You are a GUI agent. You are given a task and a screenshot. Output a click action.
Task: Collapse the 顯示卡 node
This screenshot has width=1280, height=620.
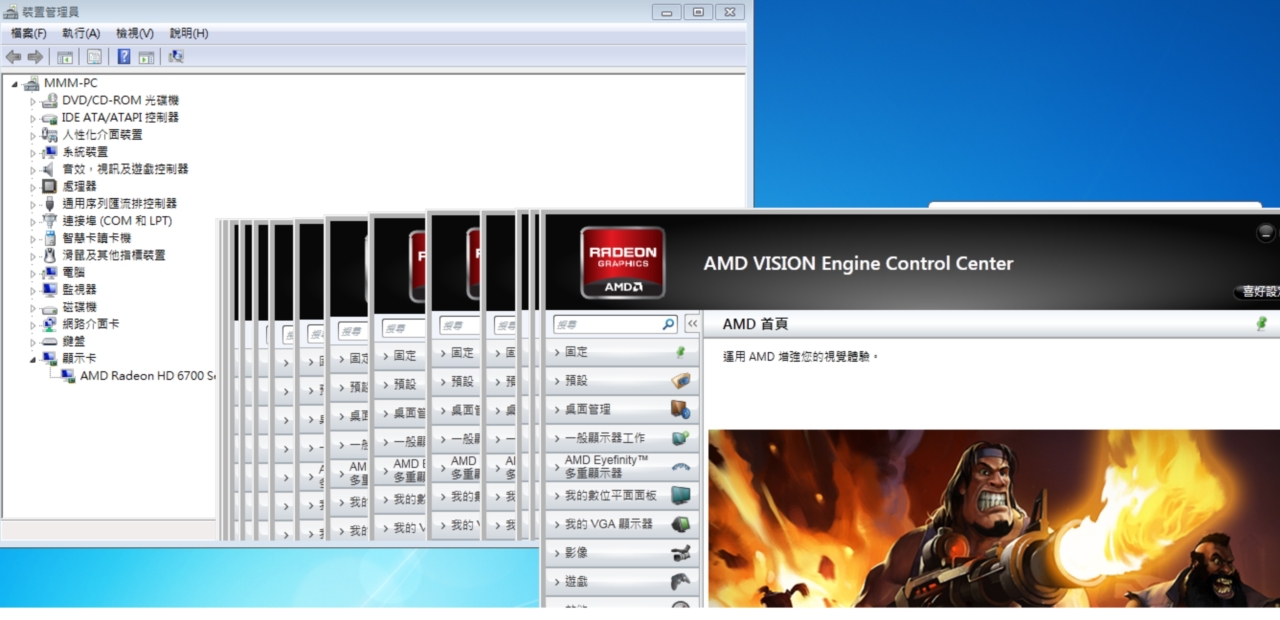pos(33,359)
